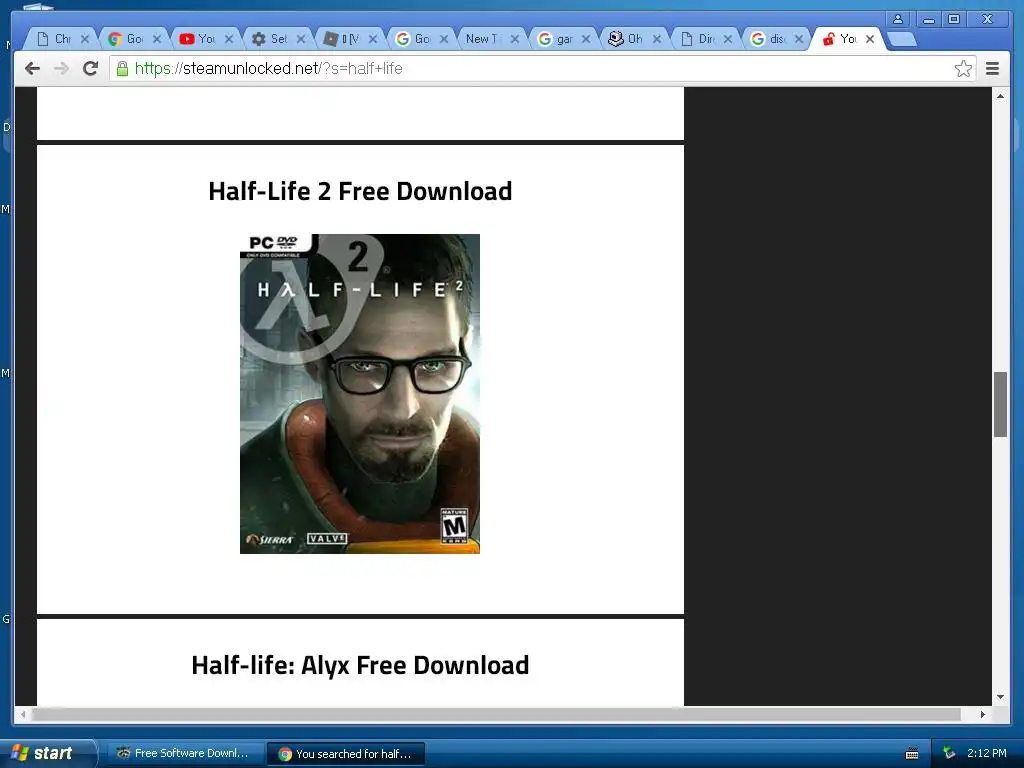Switch to the YouTube tab

point(204,39)
